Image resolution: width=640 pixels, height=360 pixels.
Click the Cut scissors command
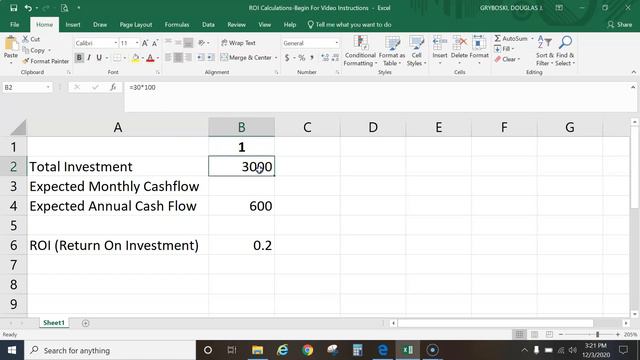[x=31, y=39]
